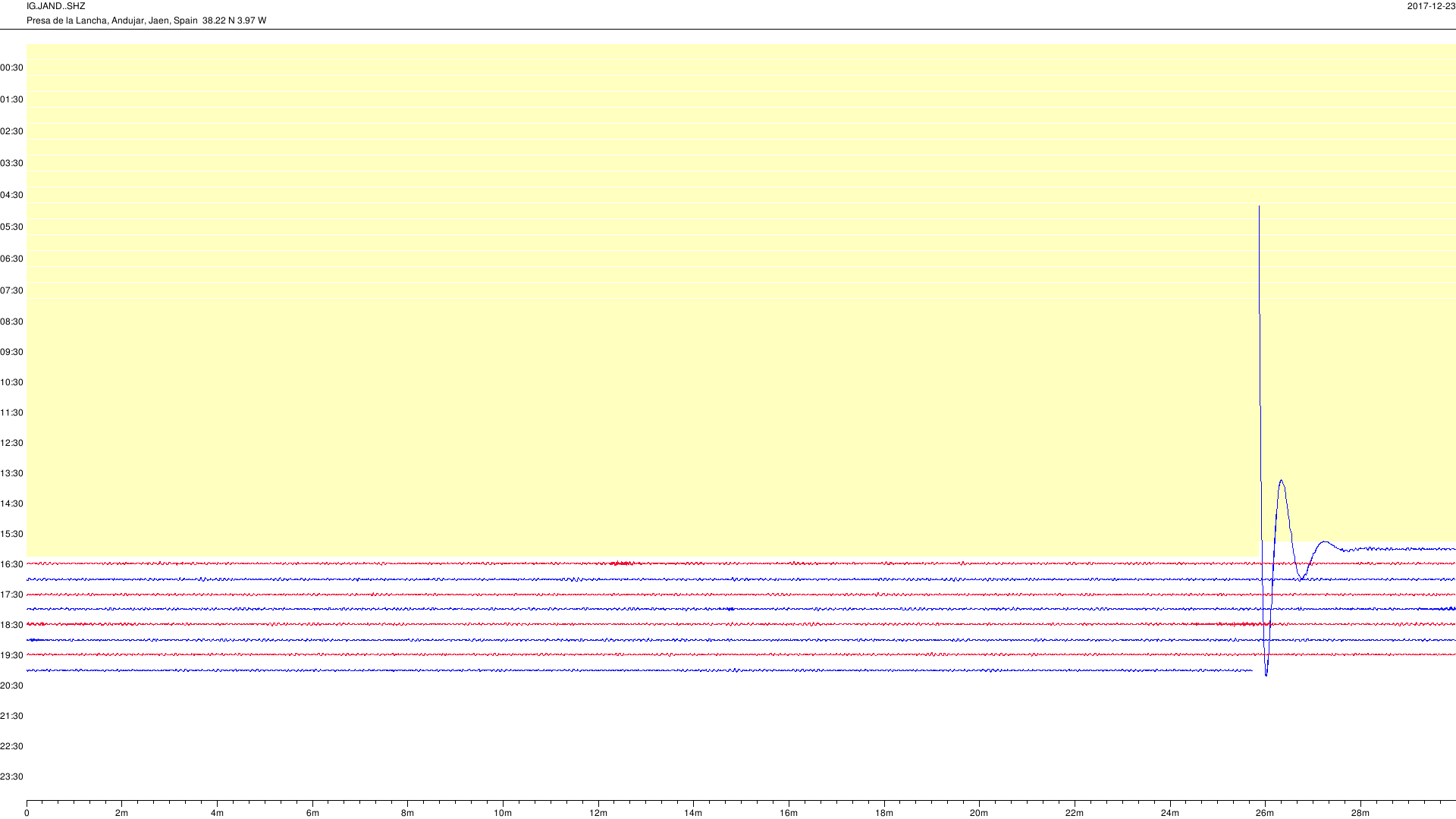Click the 15:30 time row label
The height and width of the screenshot is (819, 1456).
coord(11,534)
